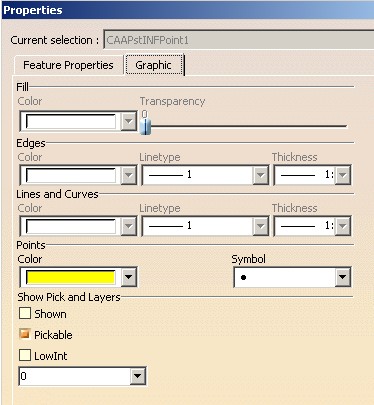The image size is (374, 405).
Task: Enable the Shown checkbox
Action: tap(25, 313)
